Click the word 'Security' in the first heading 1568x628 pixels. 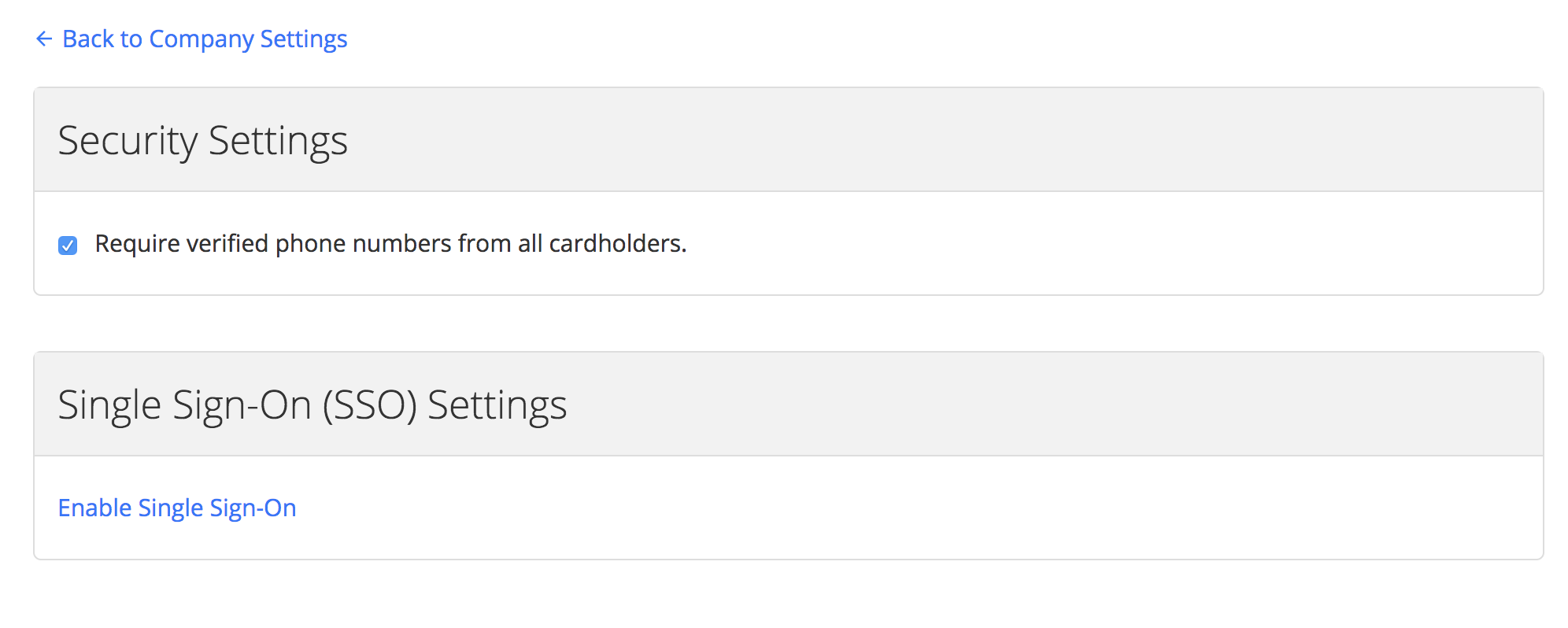[x=128, y=141]
